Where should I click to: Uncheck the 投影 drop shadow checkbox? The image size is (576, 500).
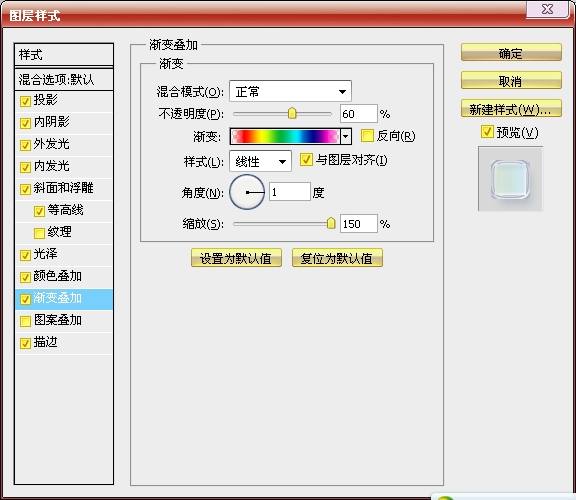coord(25,101)
